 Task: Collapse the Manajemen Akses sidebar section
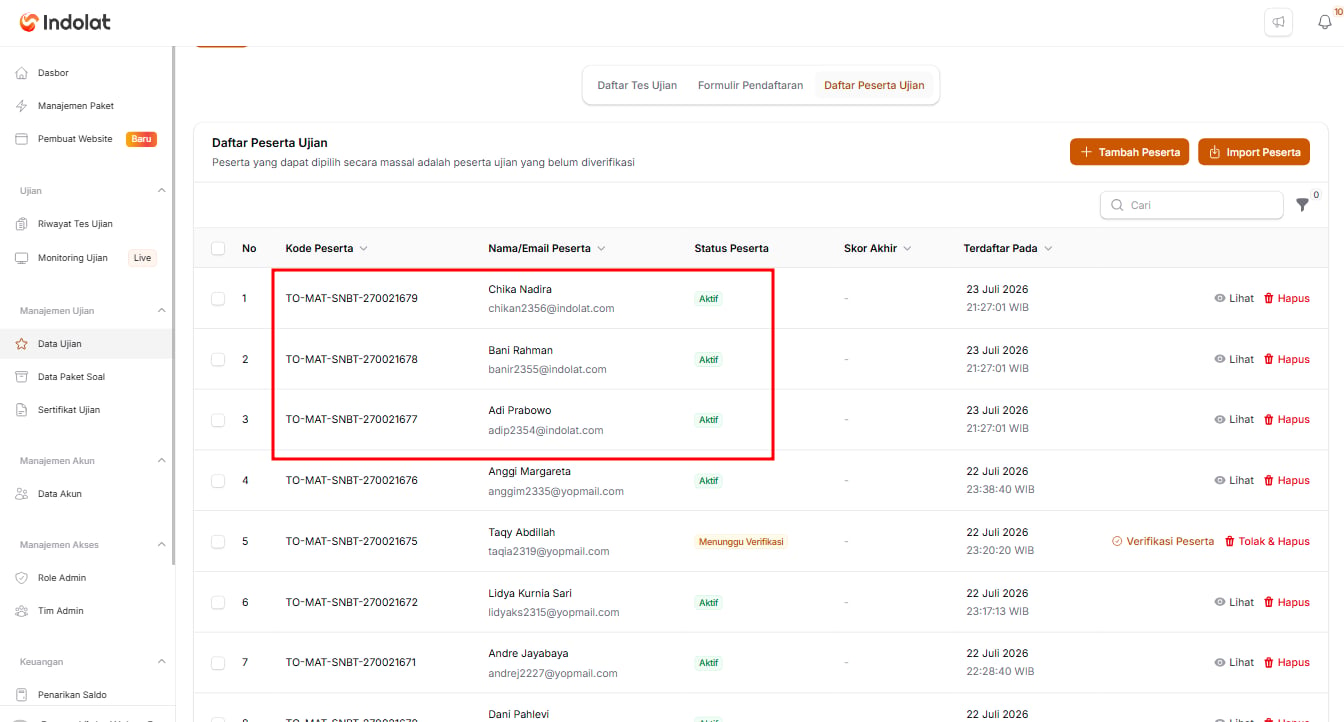[162, 544]
